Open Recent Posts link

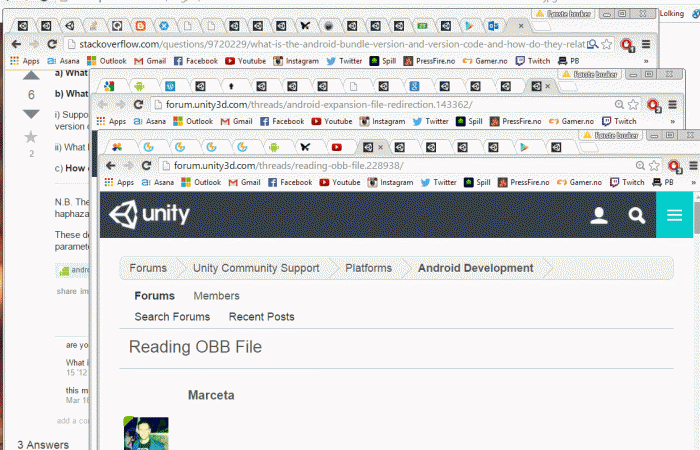click(x=262, y=317)
